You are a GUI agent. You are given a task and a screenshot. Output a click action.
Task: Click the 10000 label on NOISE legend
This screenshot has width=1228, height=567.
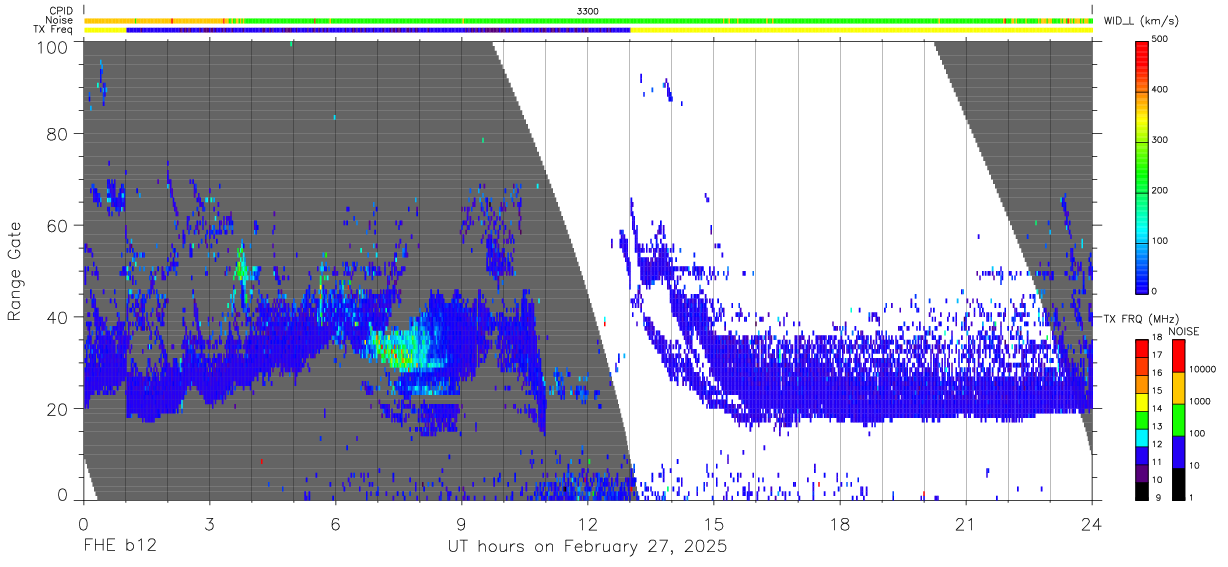point(1202,369)
